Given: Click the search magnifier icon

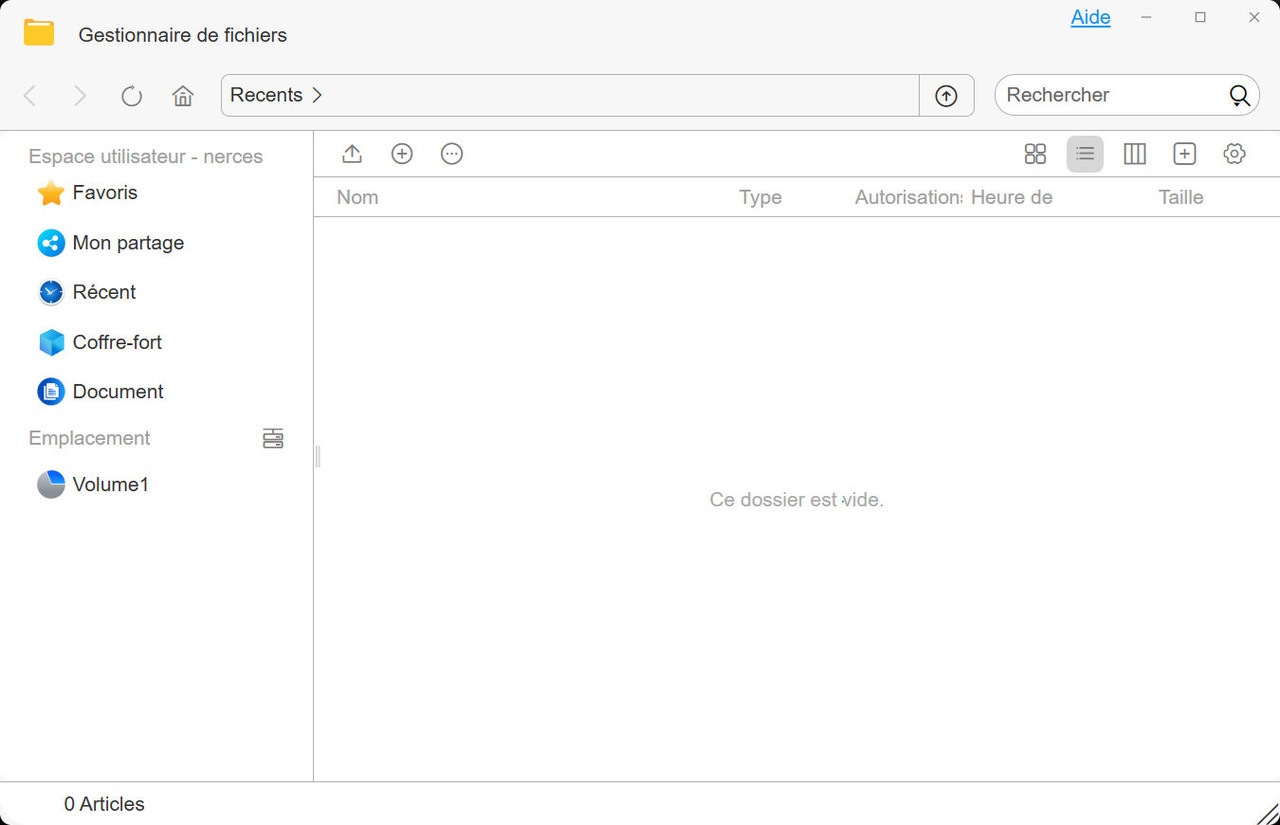Looking at the screenshot, I should (1239, 96).
